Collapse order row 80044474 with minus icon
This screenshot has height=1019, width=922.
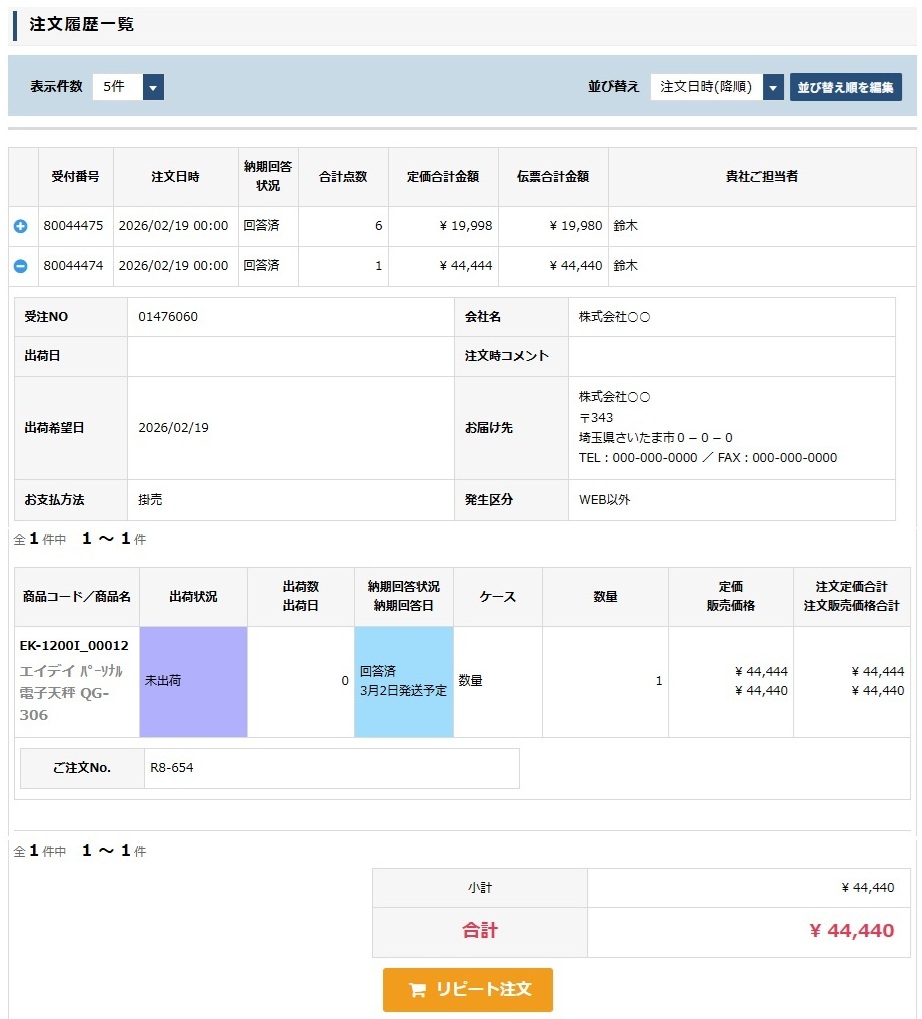pyautogui.click(x=20, y=266)
